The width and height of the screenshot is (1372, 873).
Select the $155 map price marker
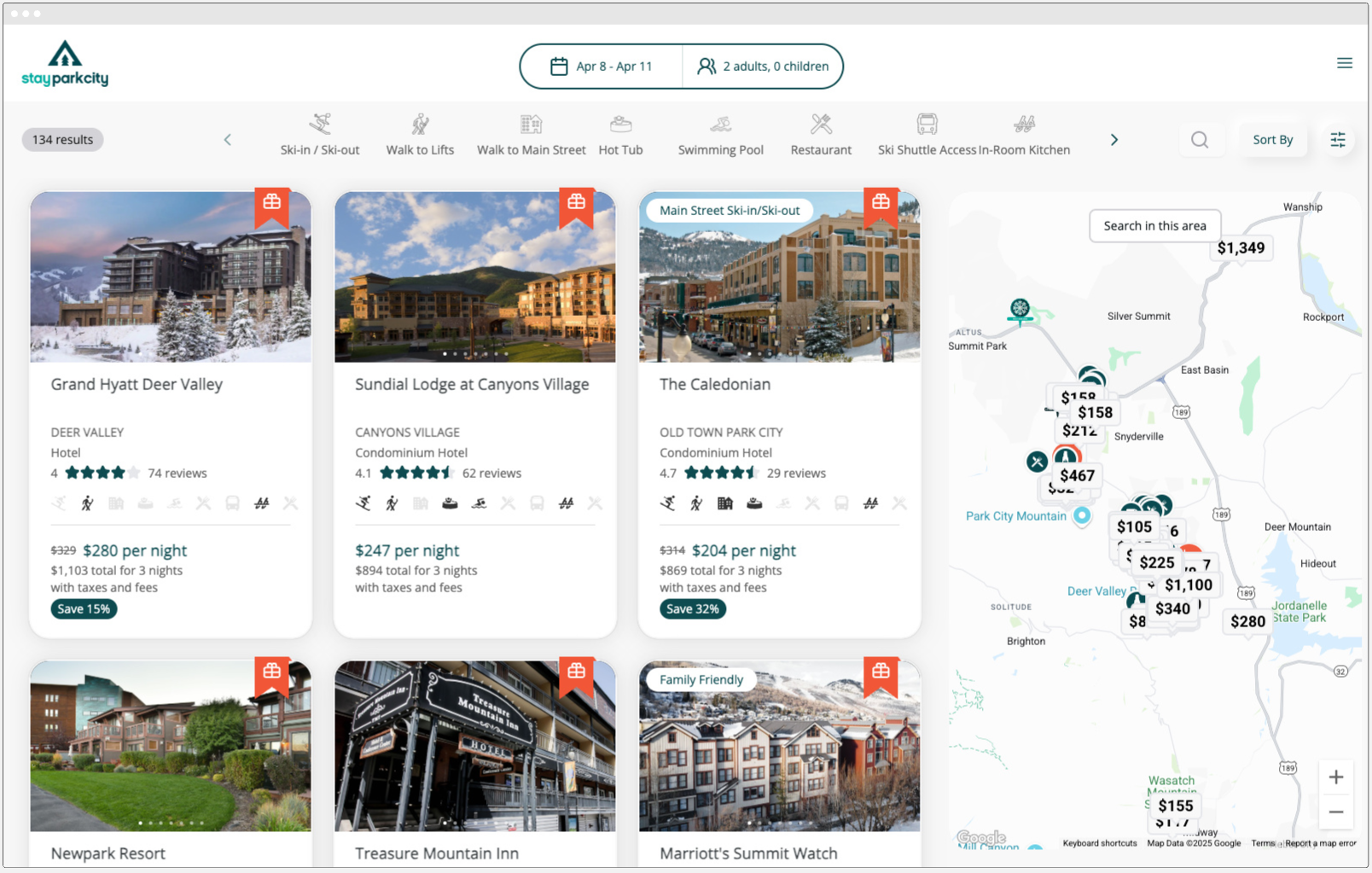[1176, 806]
